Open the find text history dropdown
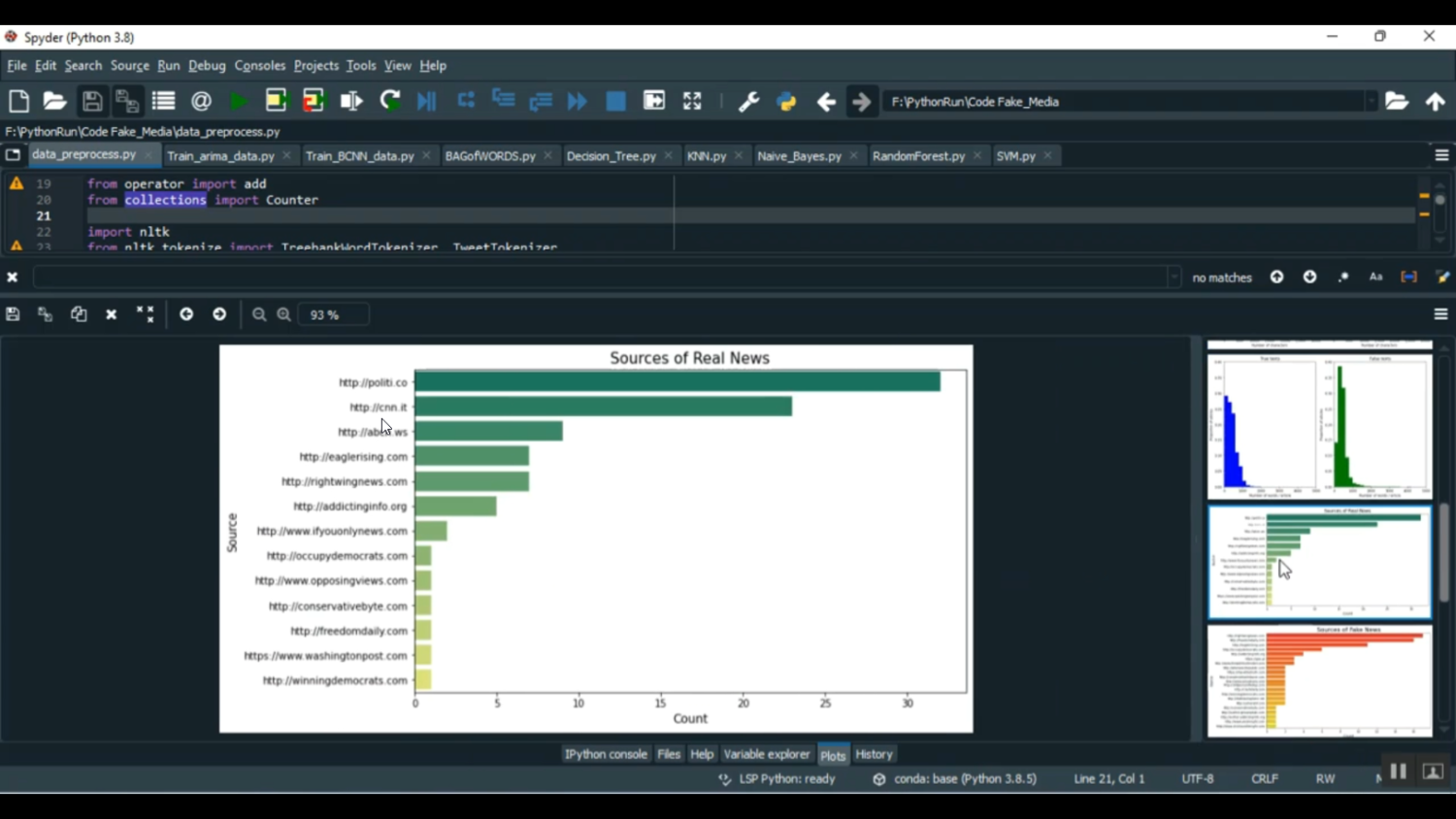 [1174, 278]
